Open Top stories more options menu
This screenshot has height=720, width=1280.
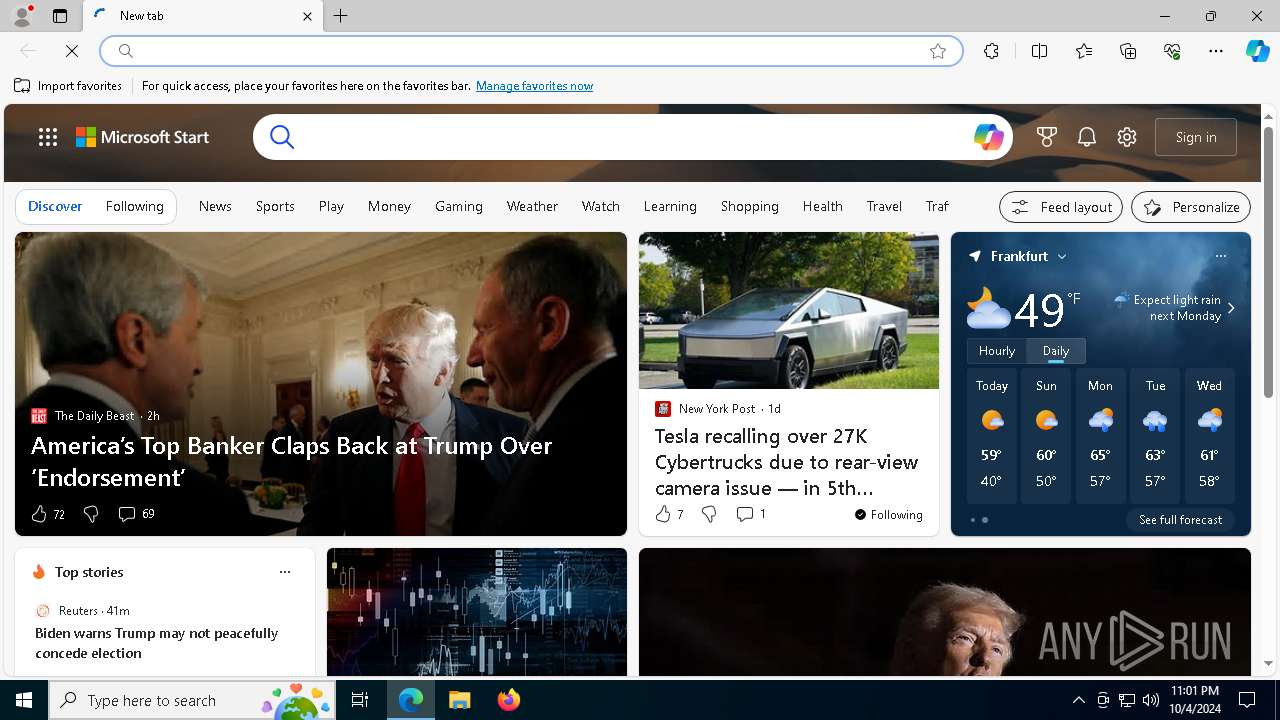click(285, 572)
